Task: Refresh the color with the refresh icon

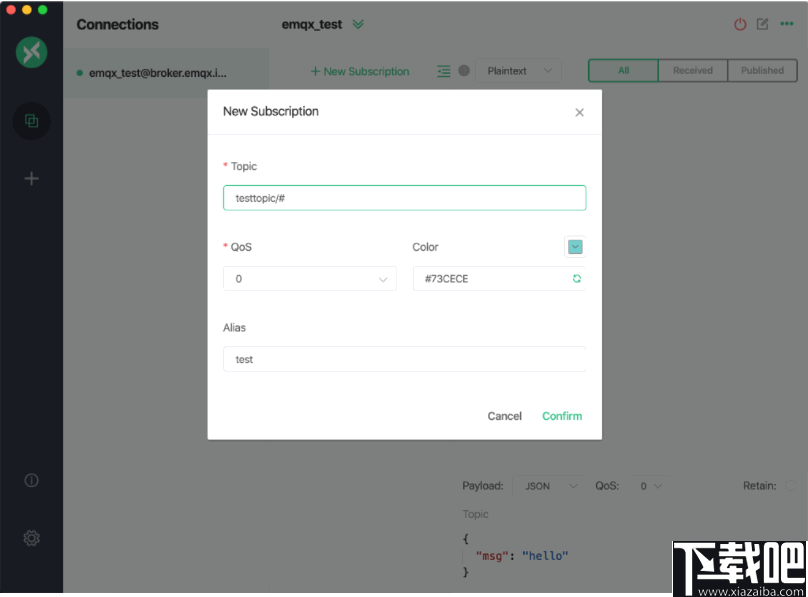Action: tap(576, 278)
